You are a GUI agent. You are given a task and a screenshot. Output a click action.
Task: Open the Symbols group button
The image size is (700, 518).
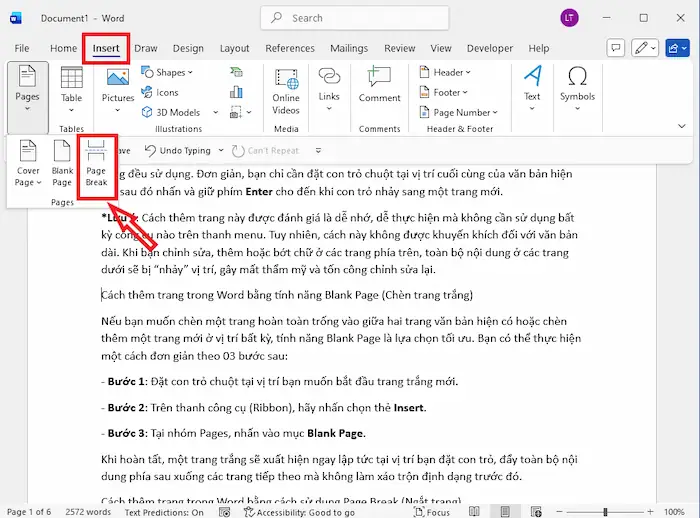coord(577,85)
